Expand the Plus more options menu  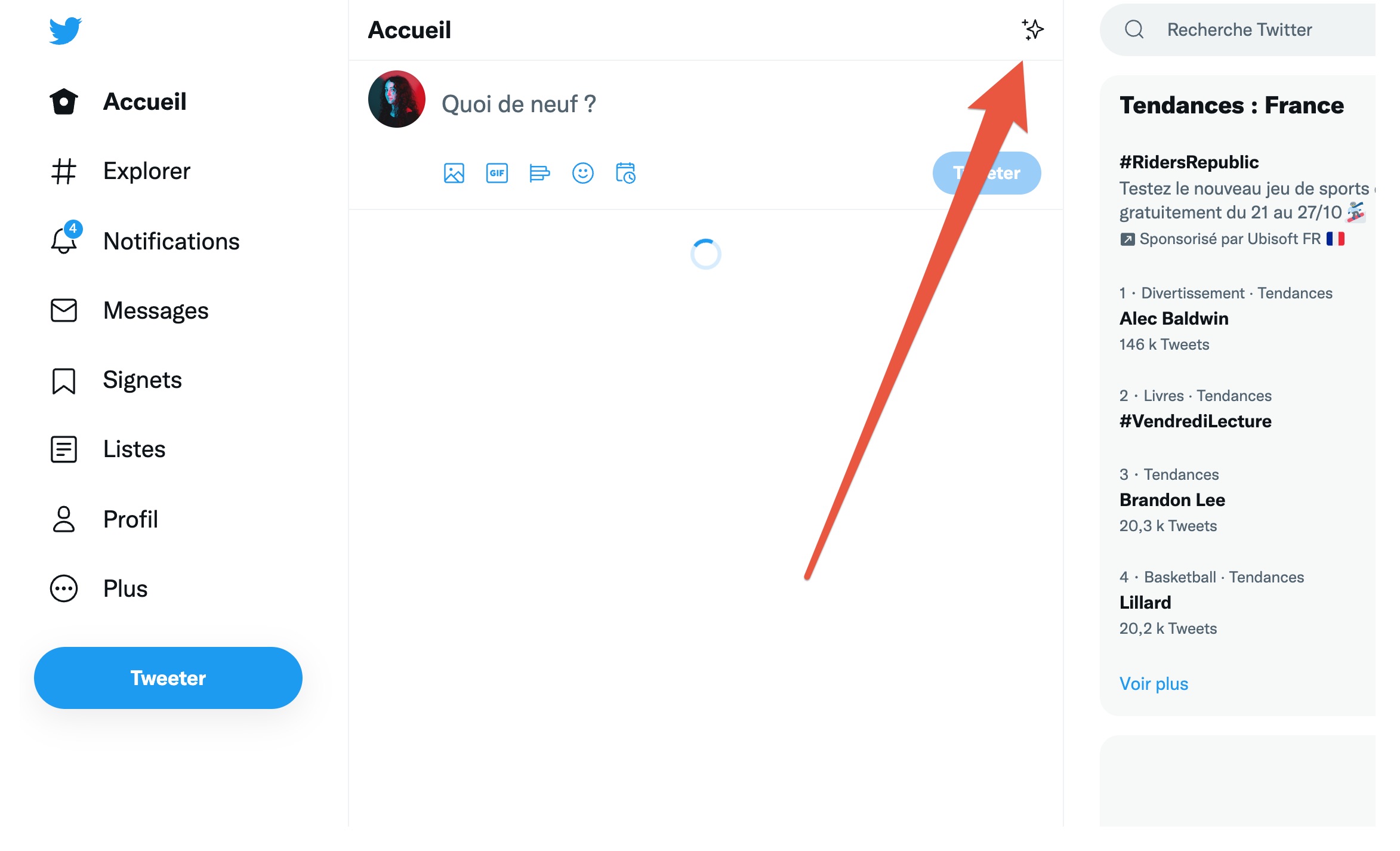click(98, 588)
